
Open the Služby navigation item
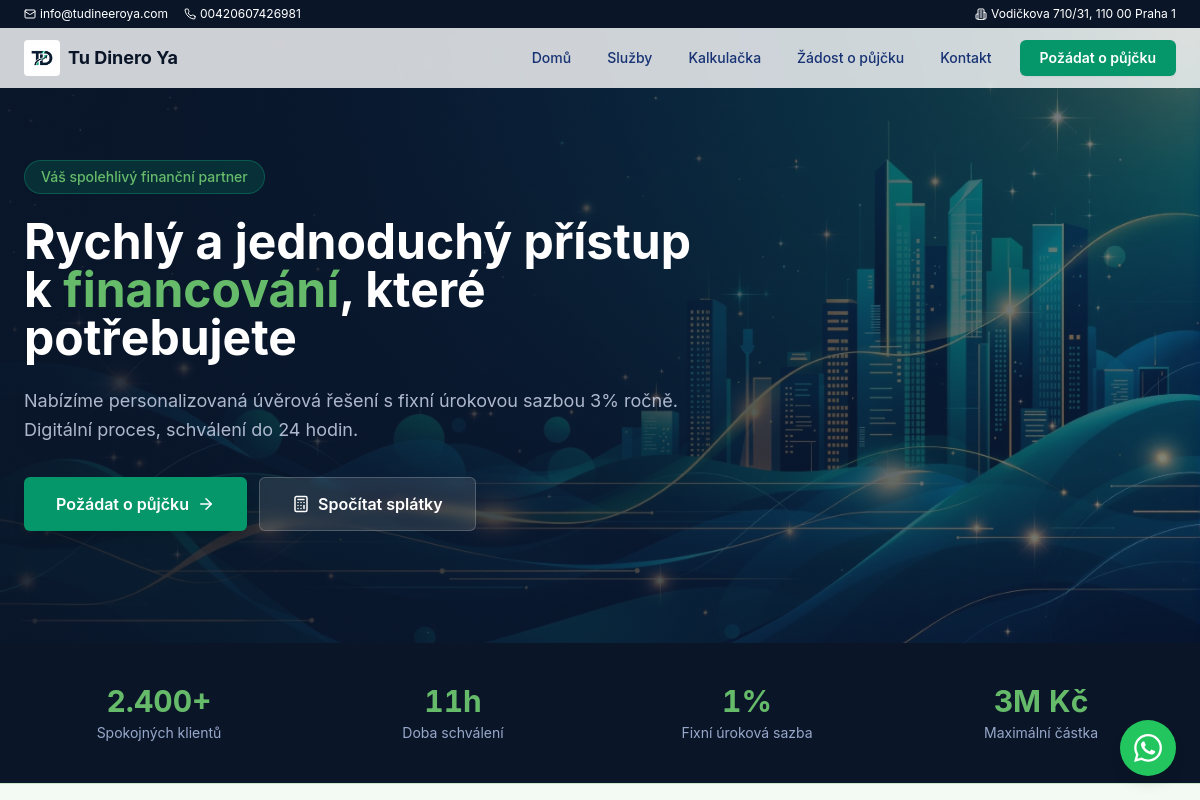tap(629, 58)
